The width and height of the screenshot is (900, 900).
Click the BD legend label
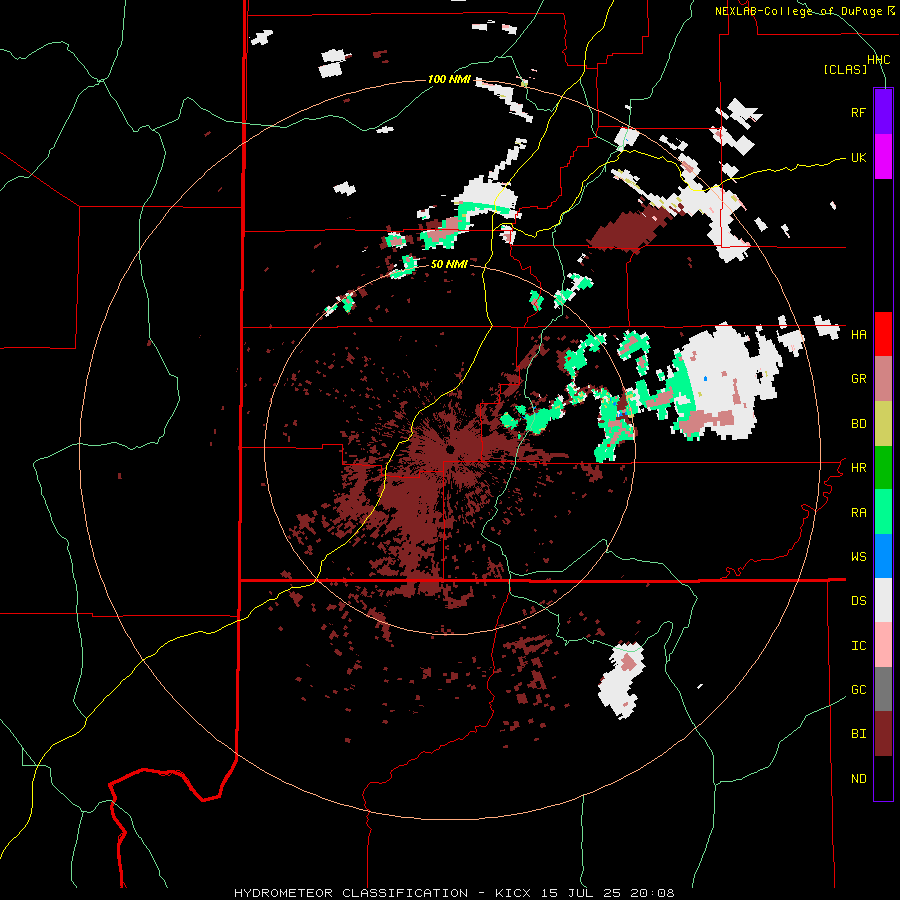[858, 424]
